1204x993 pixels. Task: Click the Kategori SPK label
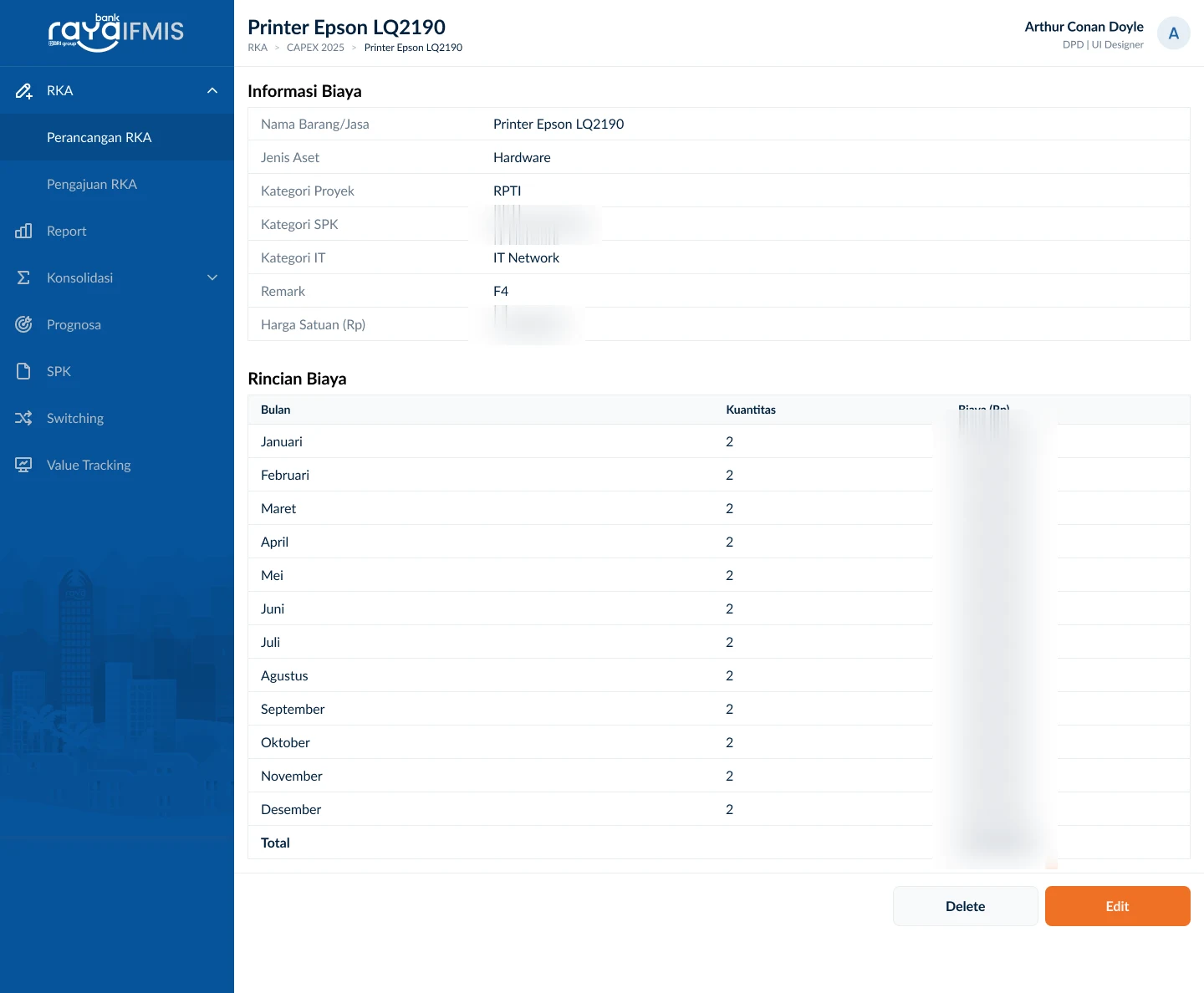[x=299, y=224]
